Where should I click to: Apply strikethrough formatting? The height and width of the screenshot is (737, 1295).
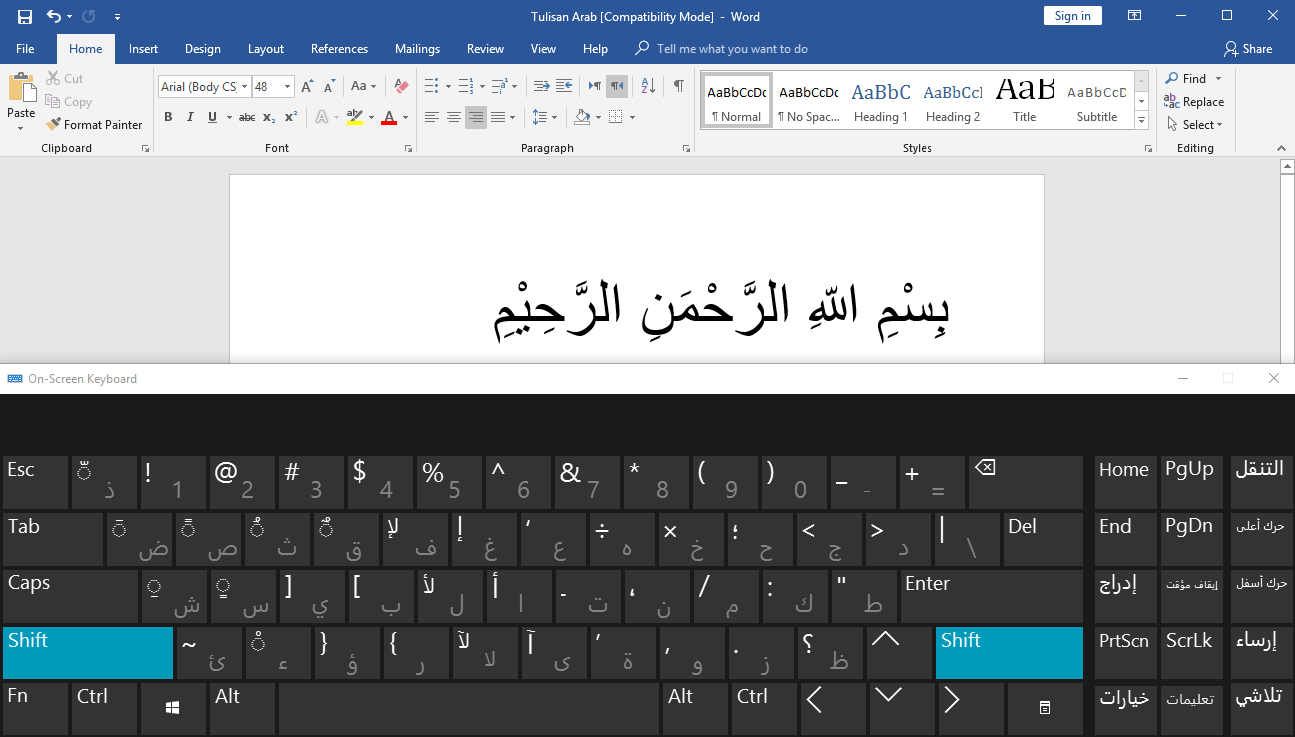click(247, 117)
